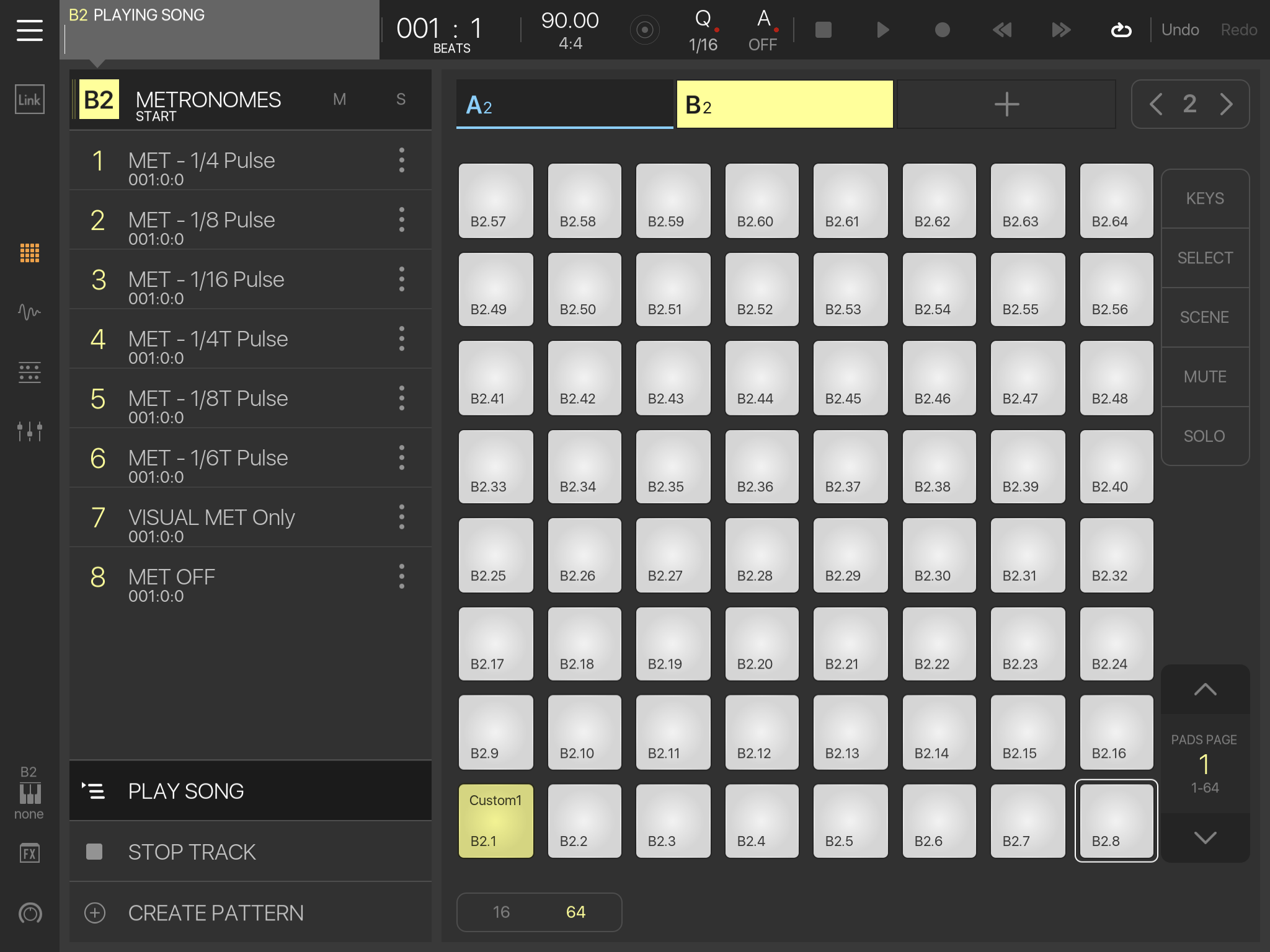1270x952 pixels.
Task: Open options for MET - 1/6T Pulse
Action: [x=401, y=457]
